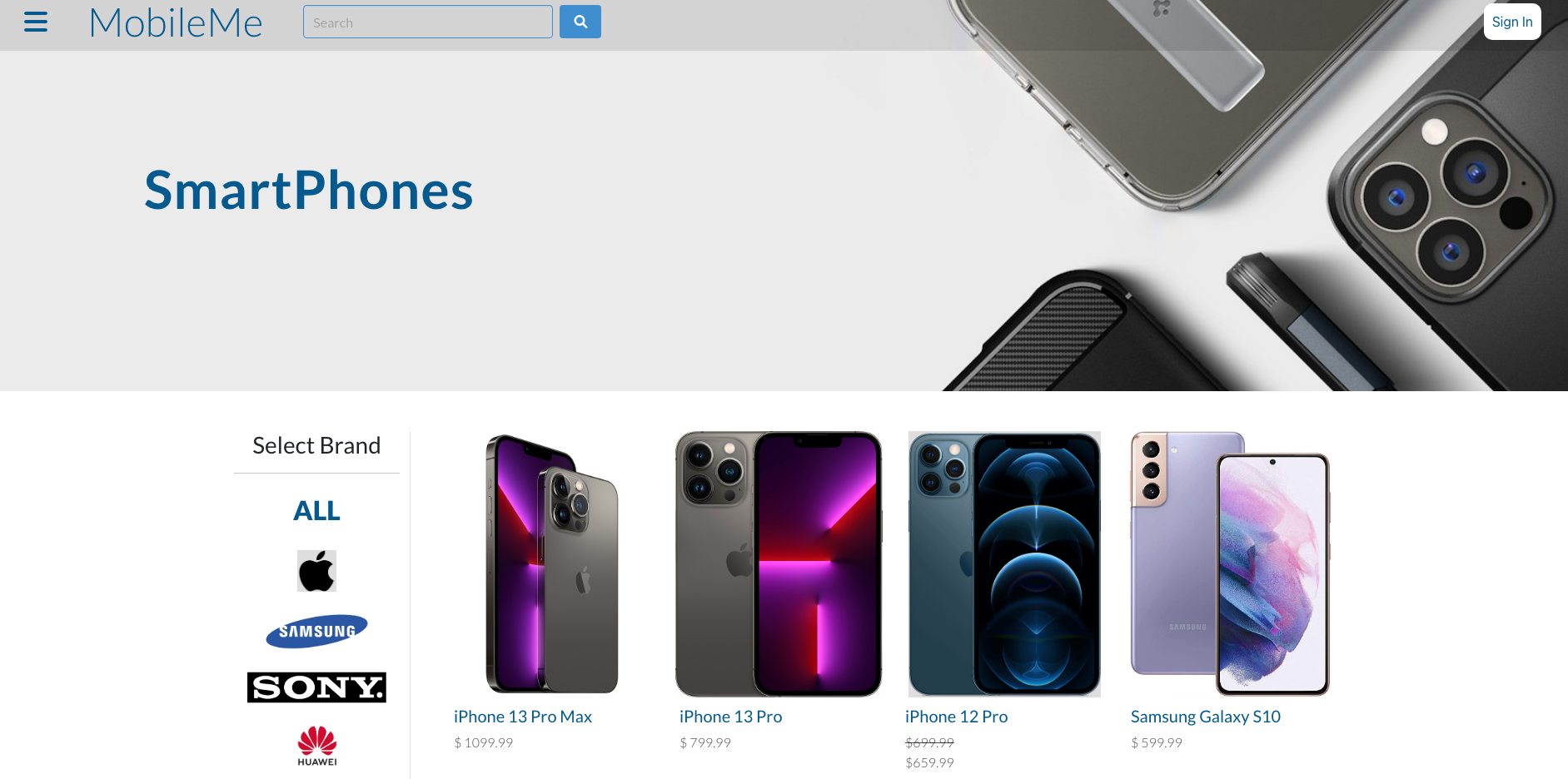1568x779 pixels.
Task: Filter phones by Sony logo
Action: pyautogui.click(x=316, y=687)
